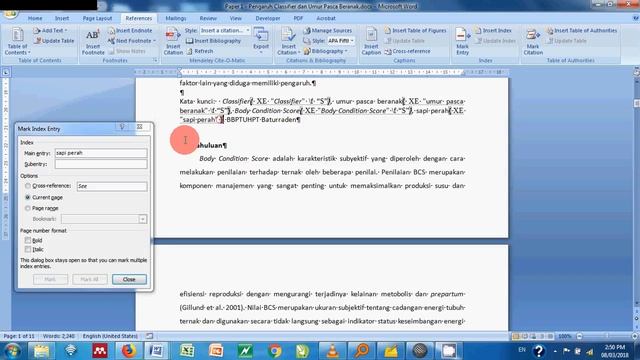Open VLC media player from the taskbar
640x360 pixels.
333,351
